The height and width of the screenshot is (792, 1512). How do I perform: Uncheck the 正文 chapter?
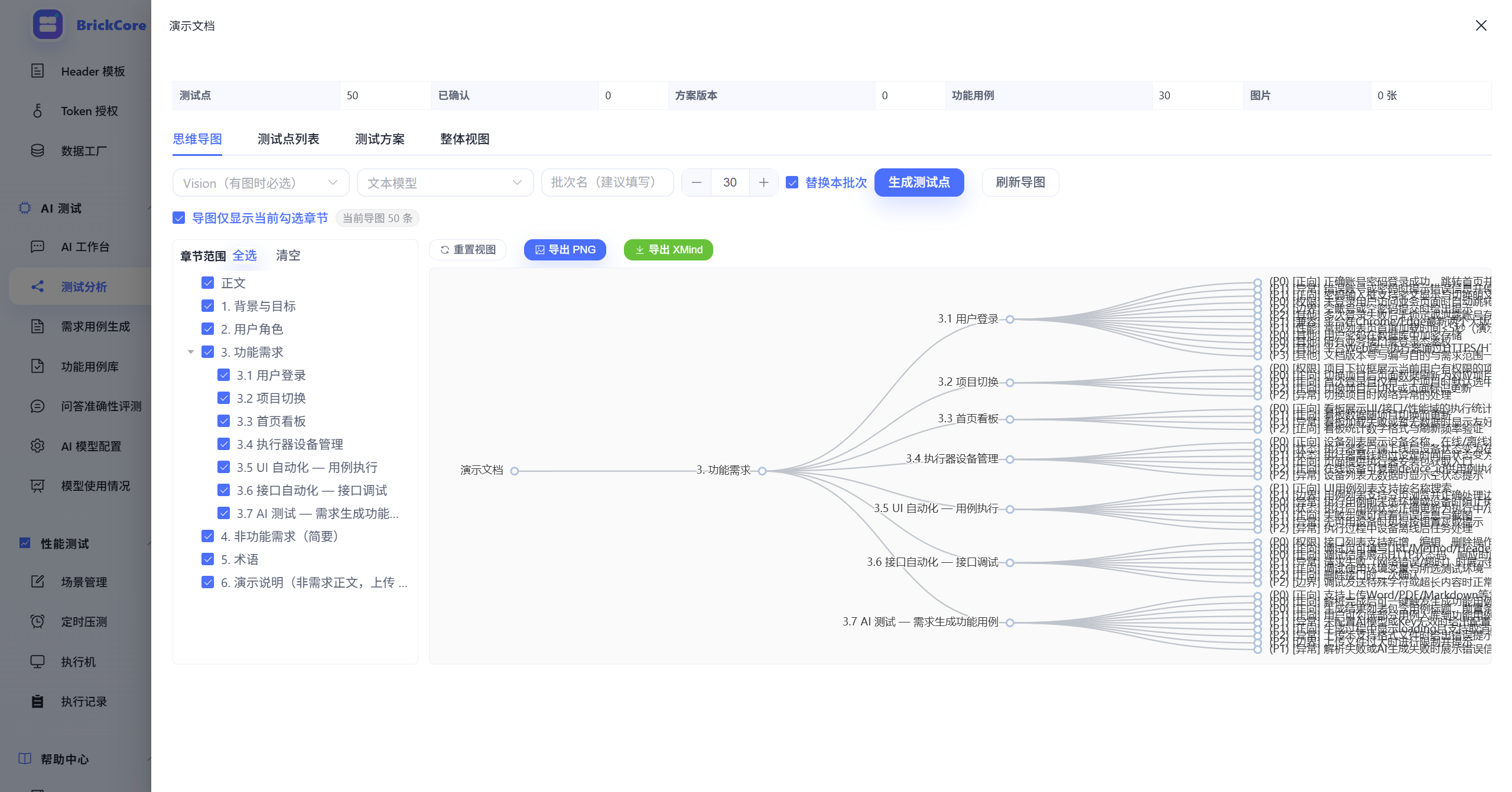pyautogui.click(x=207, y=283)
